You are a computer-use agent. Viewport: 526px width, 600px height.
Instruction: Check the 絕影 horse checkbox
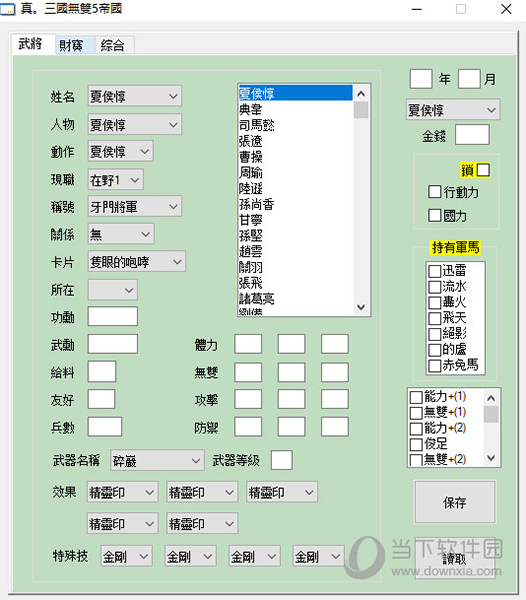point(435,334)
